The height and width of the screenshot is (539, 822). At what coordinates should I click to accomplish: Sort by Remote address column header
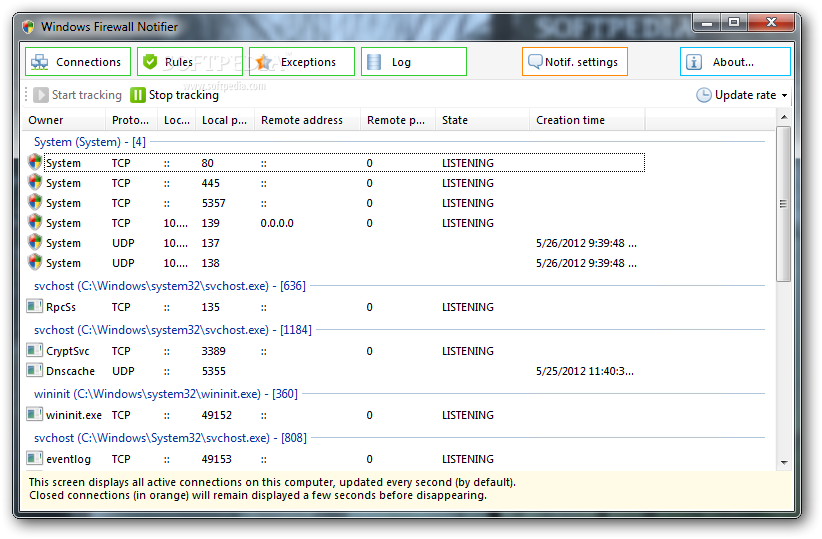coord(308,120)
